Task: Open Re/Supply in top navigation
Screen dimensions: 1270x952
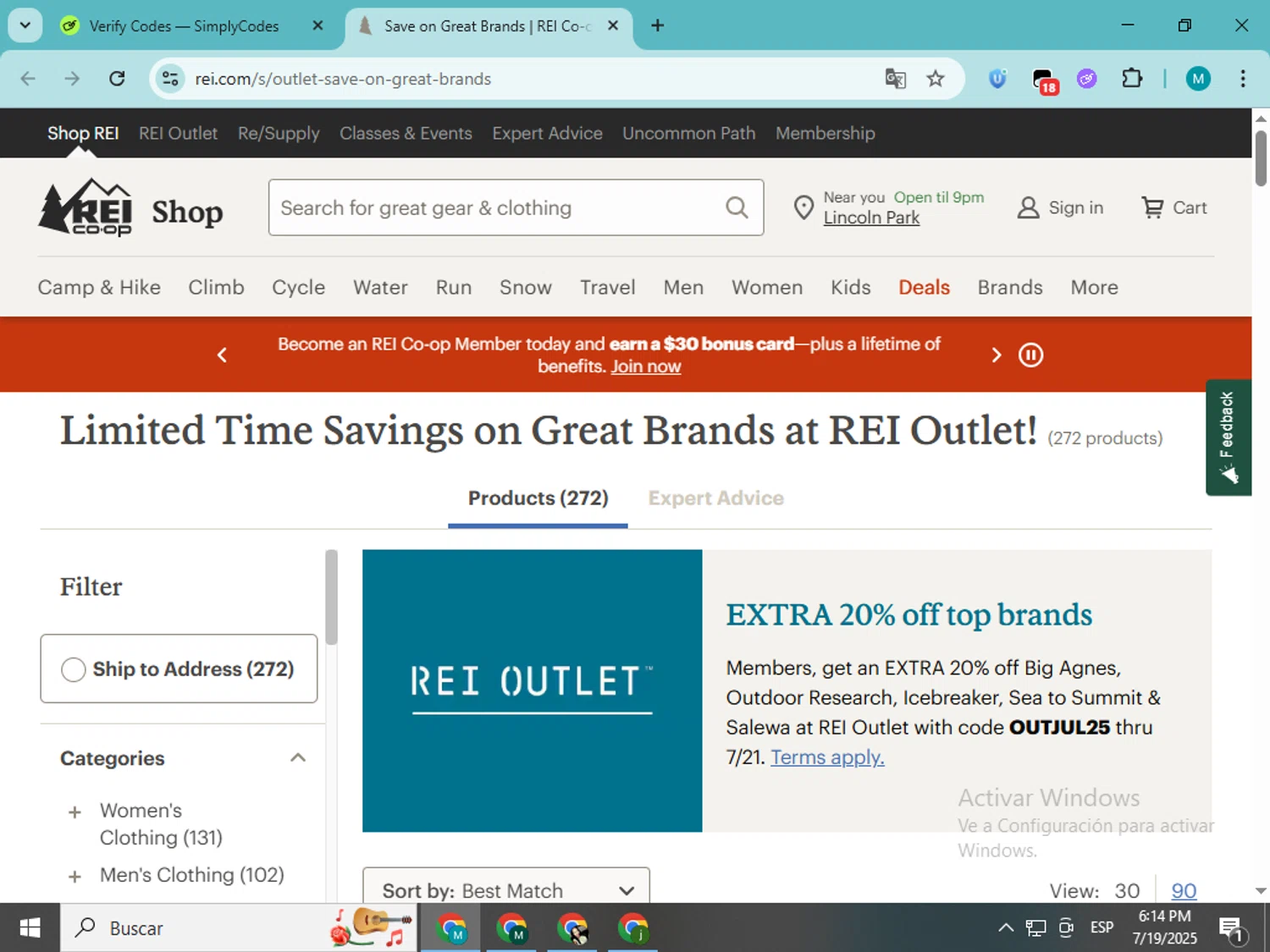Action: (x=279, y=133)
